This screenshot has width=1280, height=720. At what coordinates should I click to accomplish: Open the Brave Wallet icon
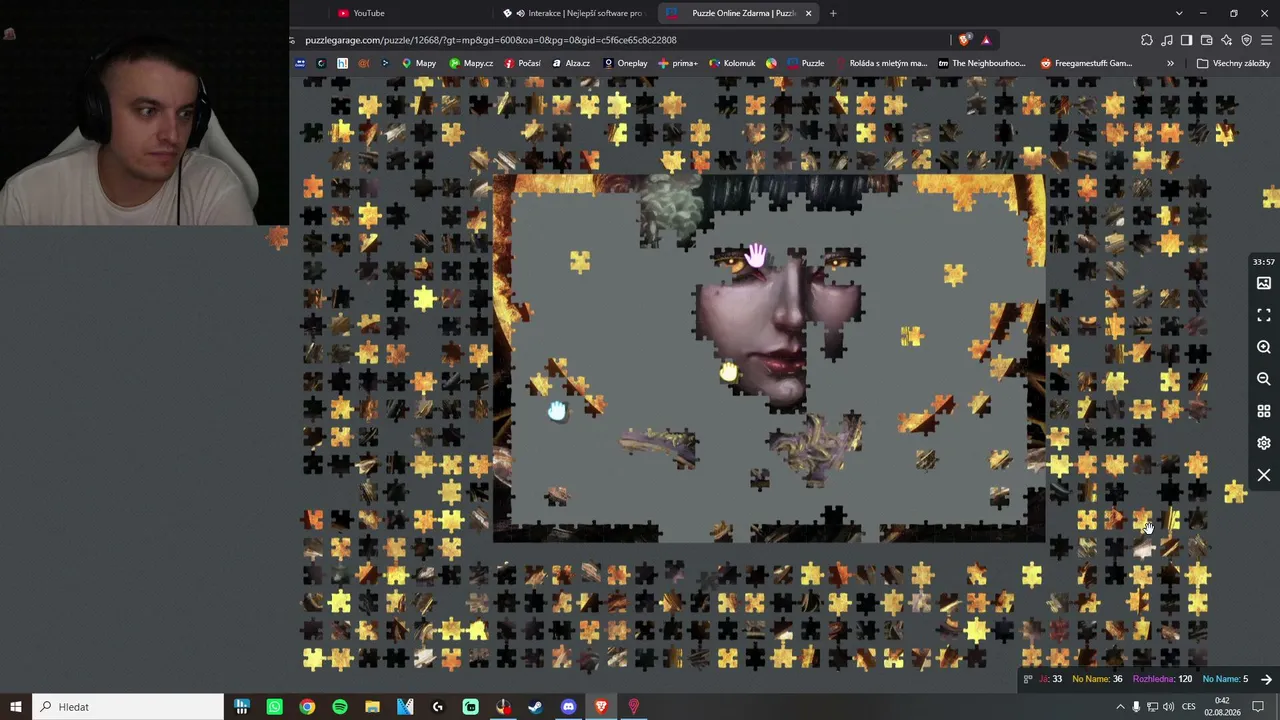(1207, 40)
